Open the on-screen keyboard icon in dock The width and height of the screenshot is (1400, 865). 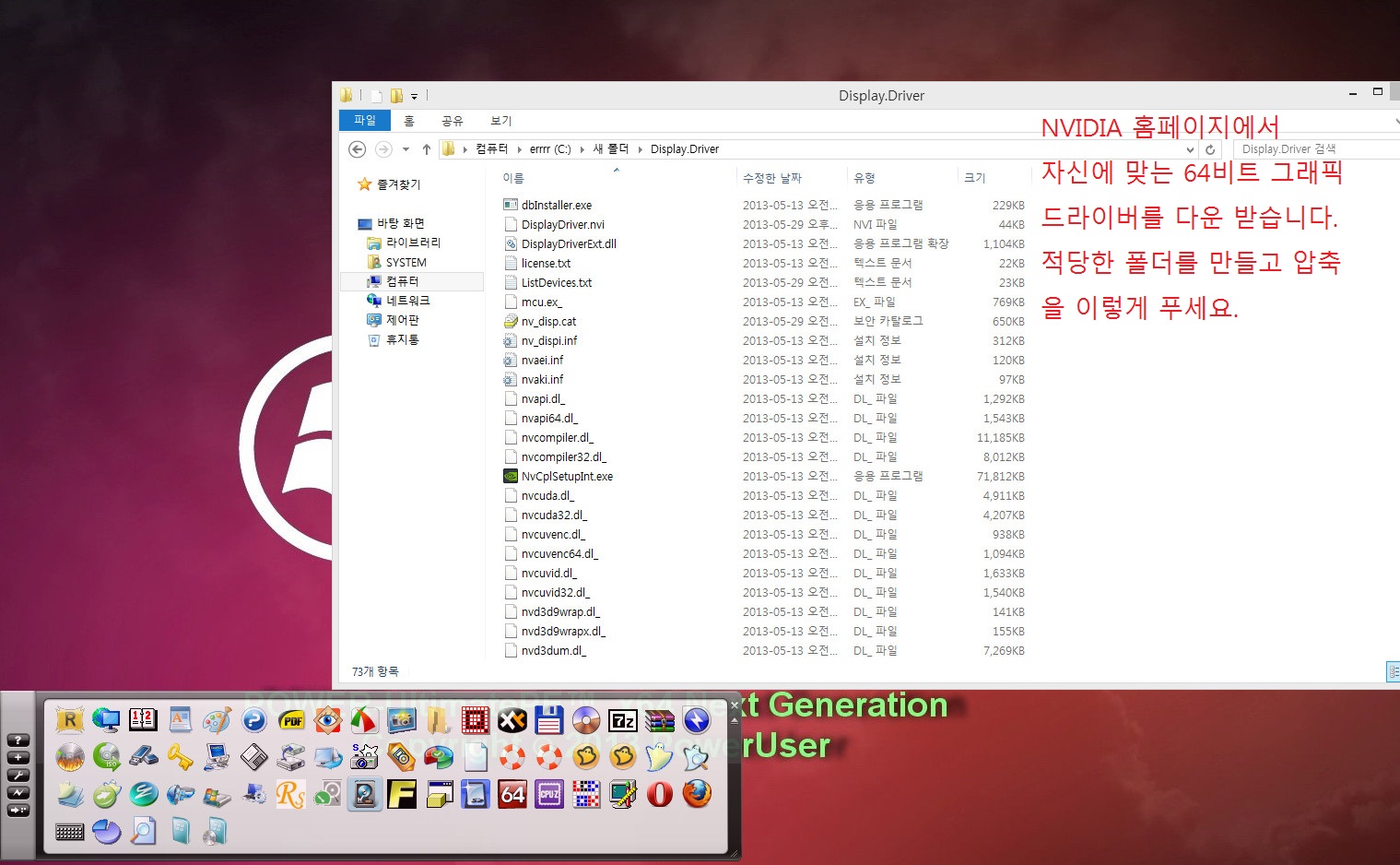tap(70, 832)
